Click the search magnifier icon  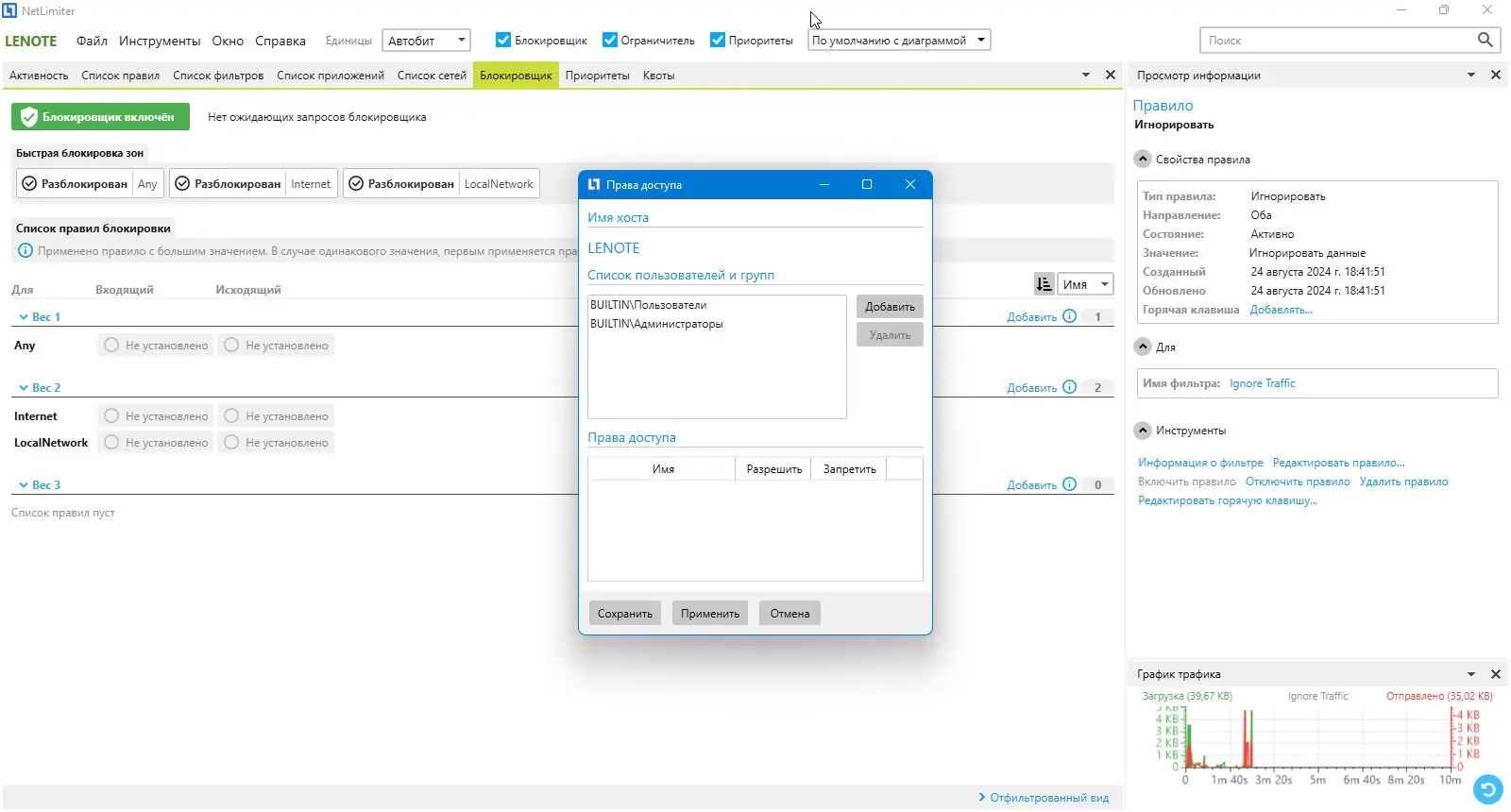point(1485,40)
